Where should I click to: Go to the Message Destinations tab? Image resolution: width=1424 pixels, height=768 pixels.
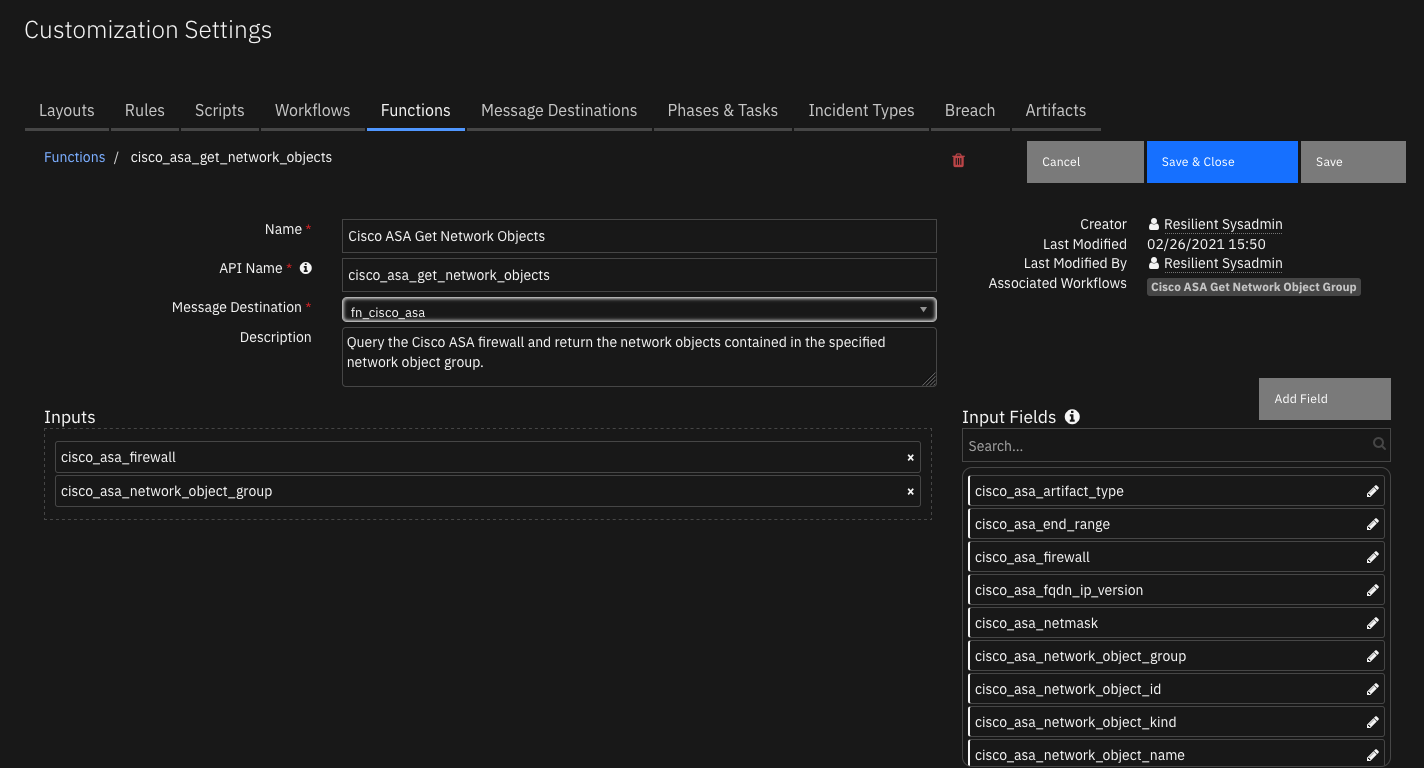click(x=559, y=110)
